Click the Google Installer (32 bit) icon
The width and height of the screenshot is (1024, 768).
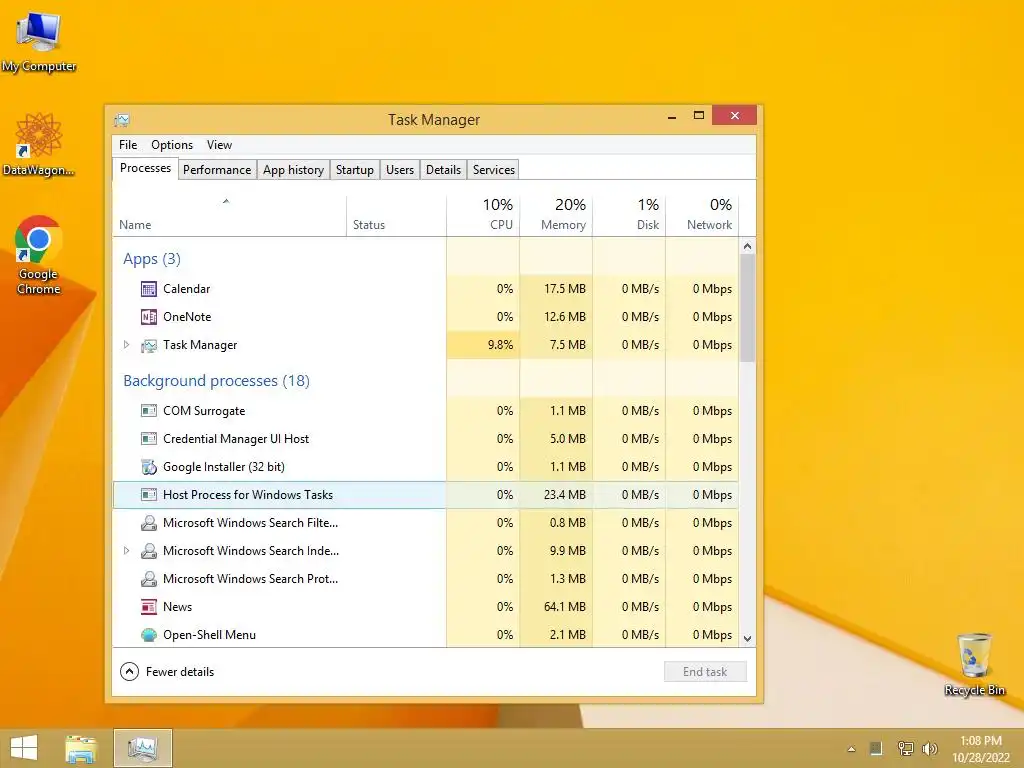pos(149,467)
